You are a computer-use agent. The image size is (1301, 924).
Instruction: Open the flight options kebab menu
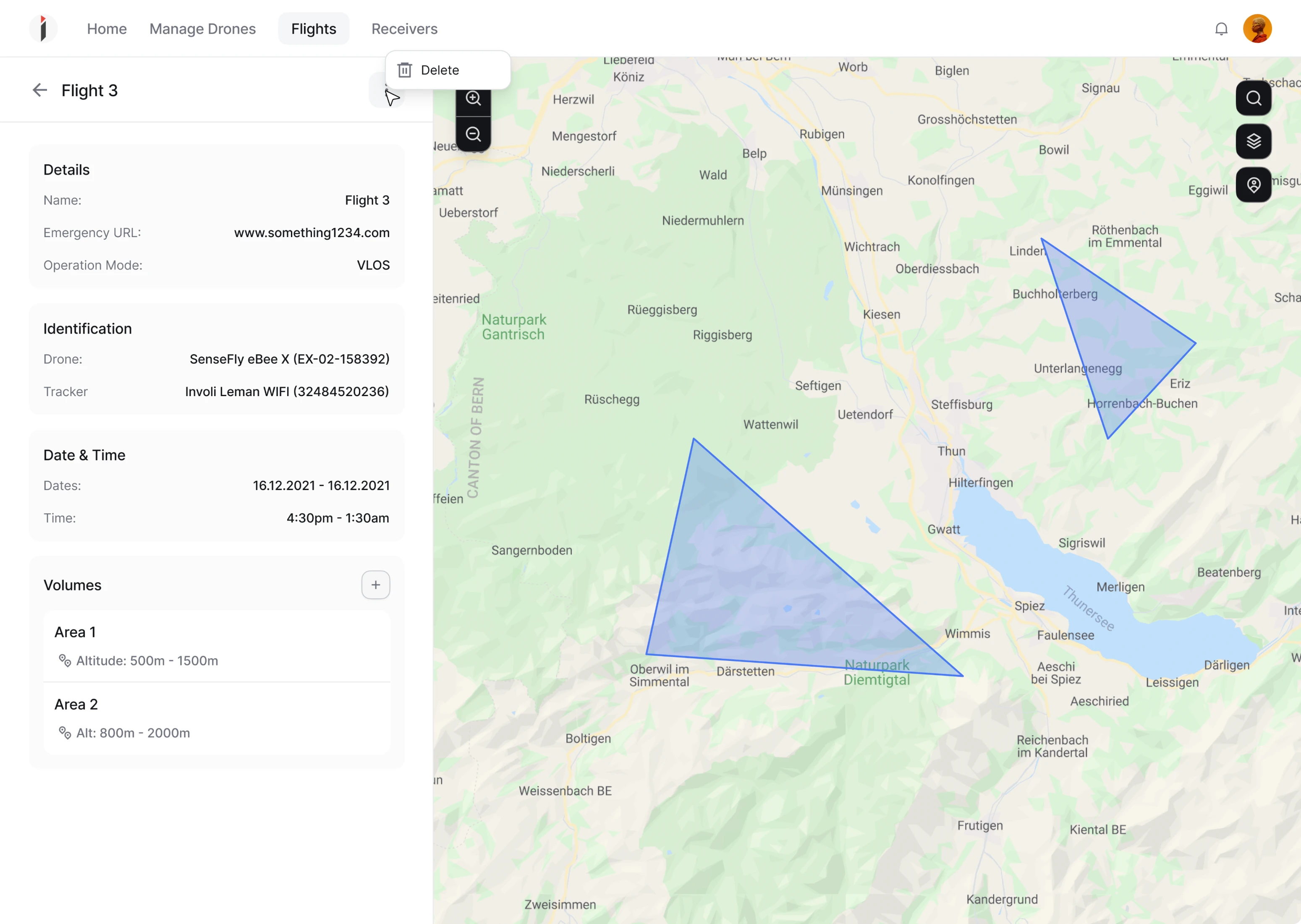click(x=387, y=90)
